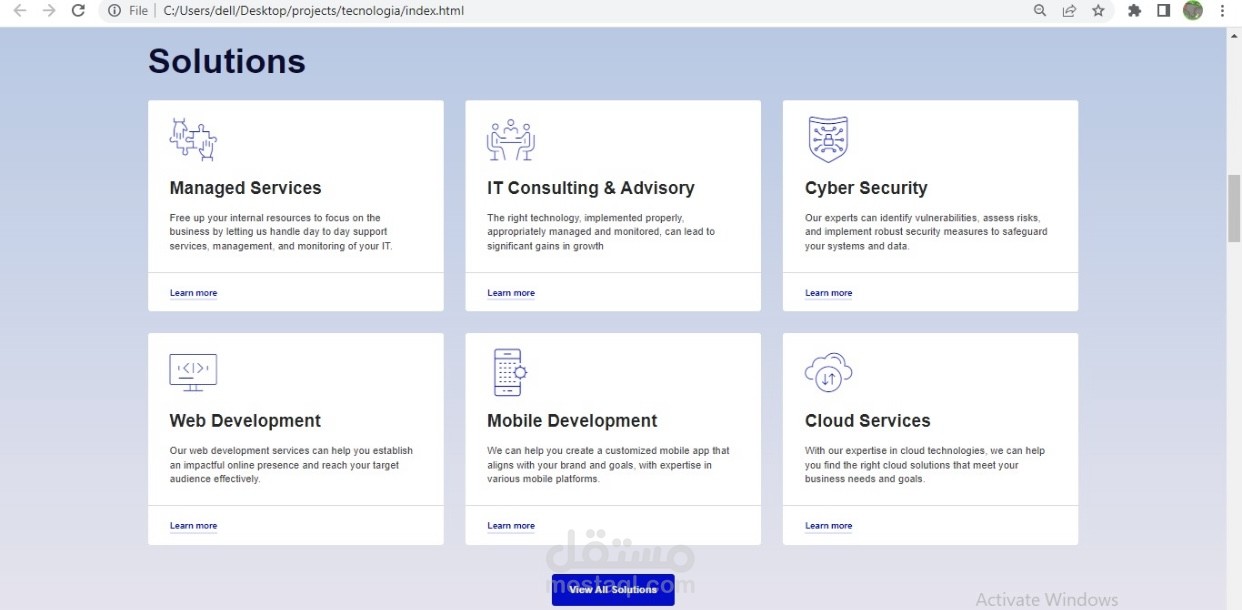This screenshot has height=610, width=1242.
Task: Click the browser back arrow
Action: click(20, 11)
